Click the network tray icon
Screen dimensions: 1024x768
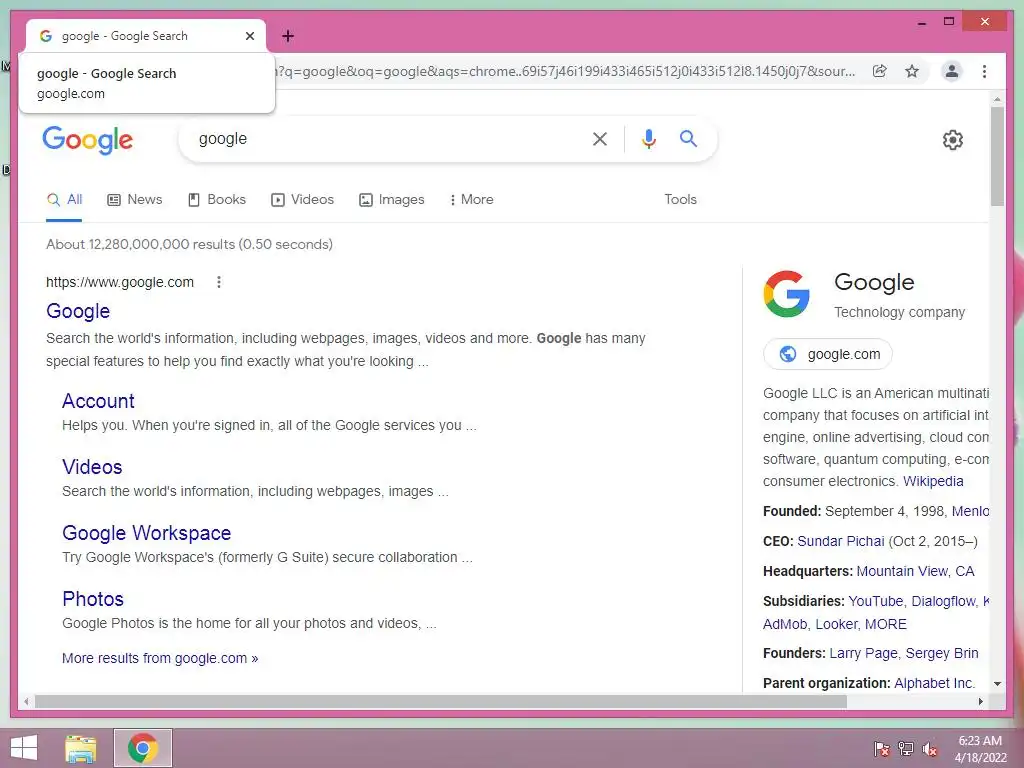tap(906, 748)
